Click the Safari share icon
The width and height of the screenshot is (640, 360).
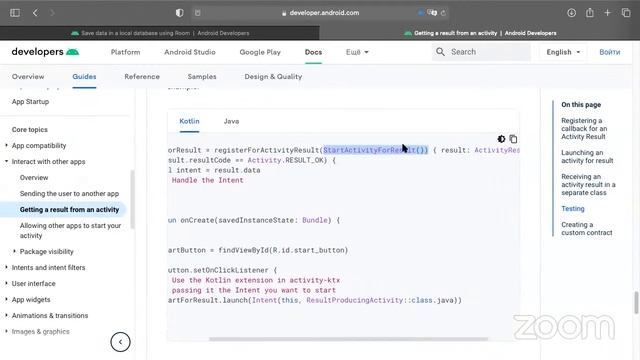(589, 13)
